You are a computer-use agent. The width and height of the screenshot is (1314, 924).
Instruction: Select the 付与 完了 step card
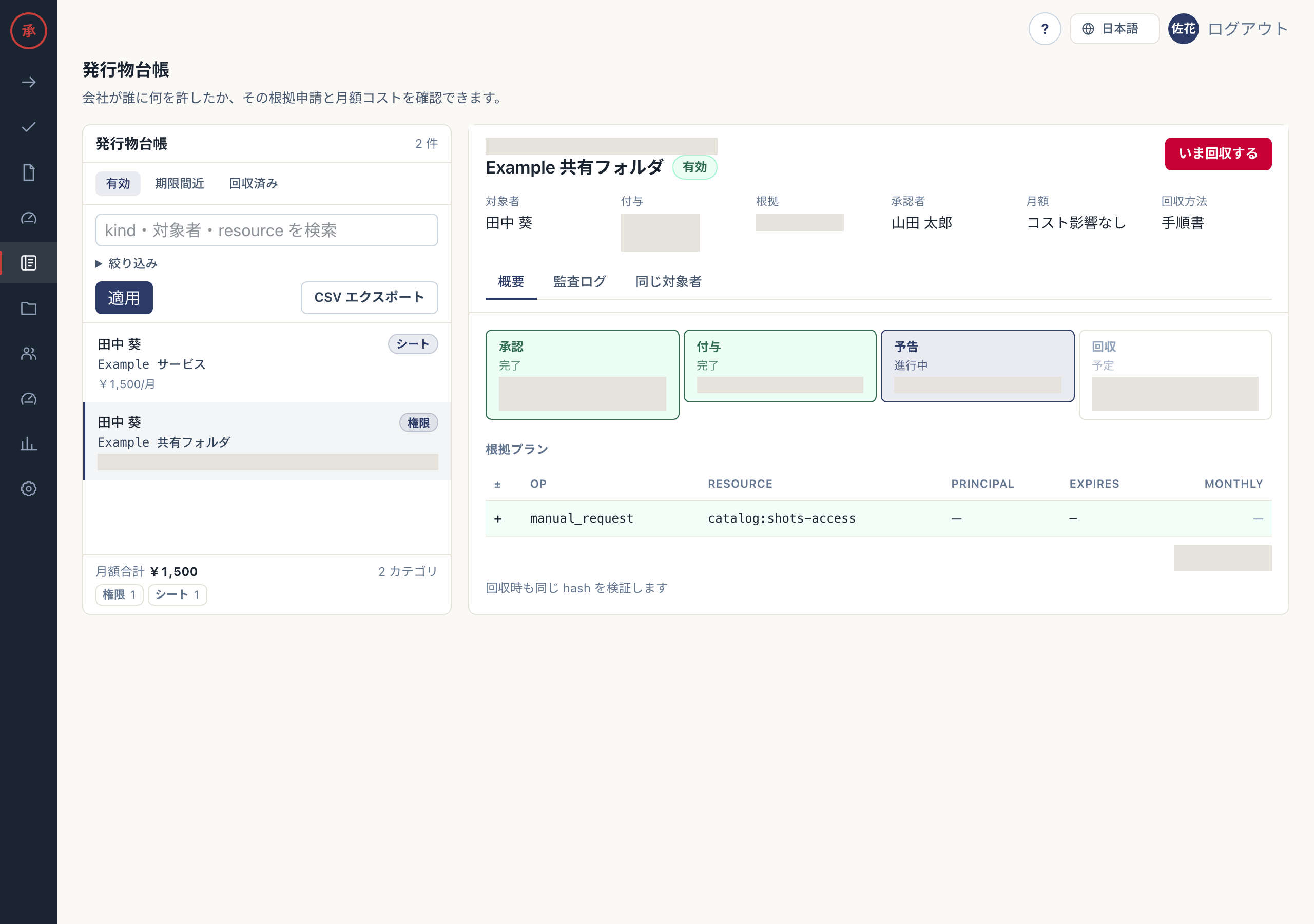click(x=780, y=367)
